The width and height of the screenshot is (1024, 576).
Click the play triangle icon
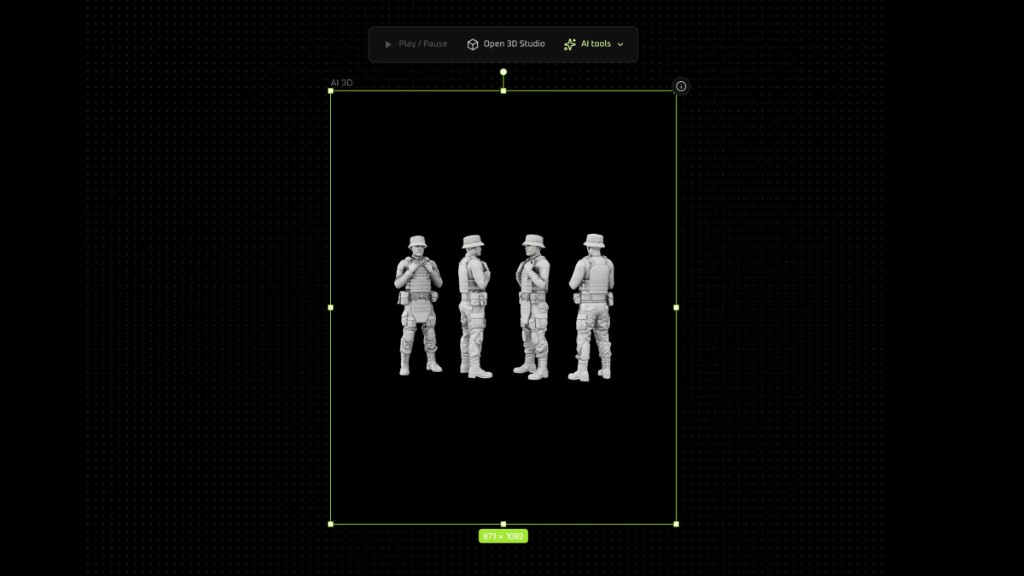coord(388,44)
